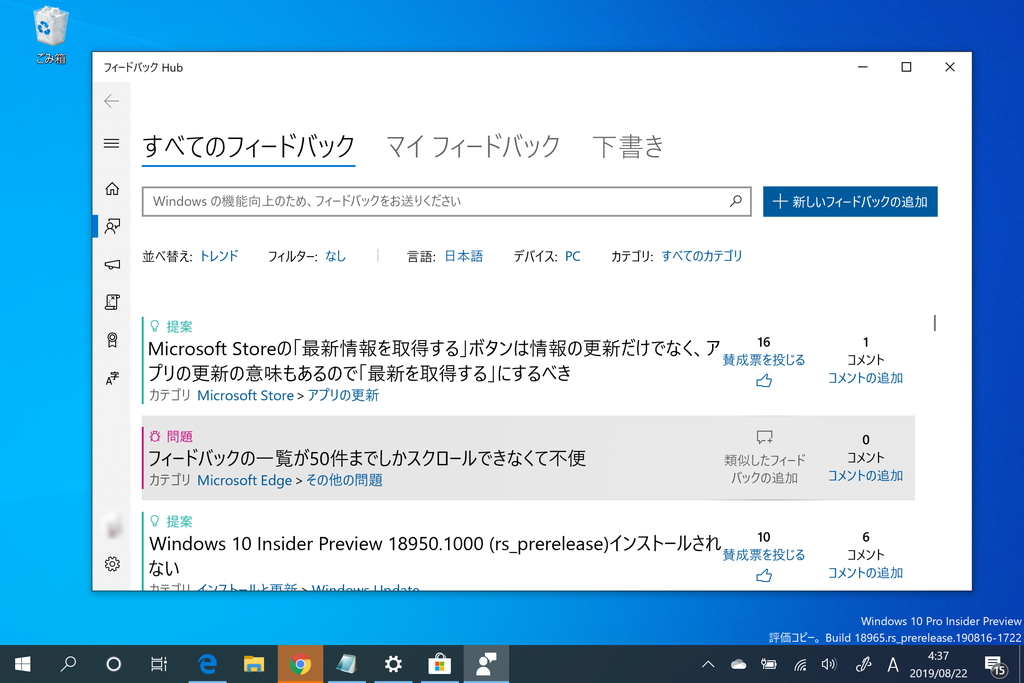1024x683 pixels.
Task: Open the Quests scroll icon in sidebar
Action: pos(111,301)
